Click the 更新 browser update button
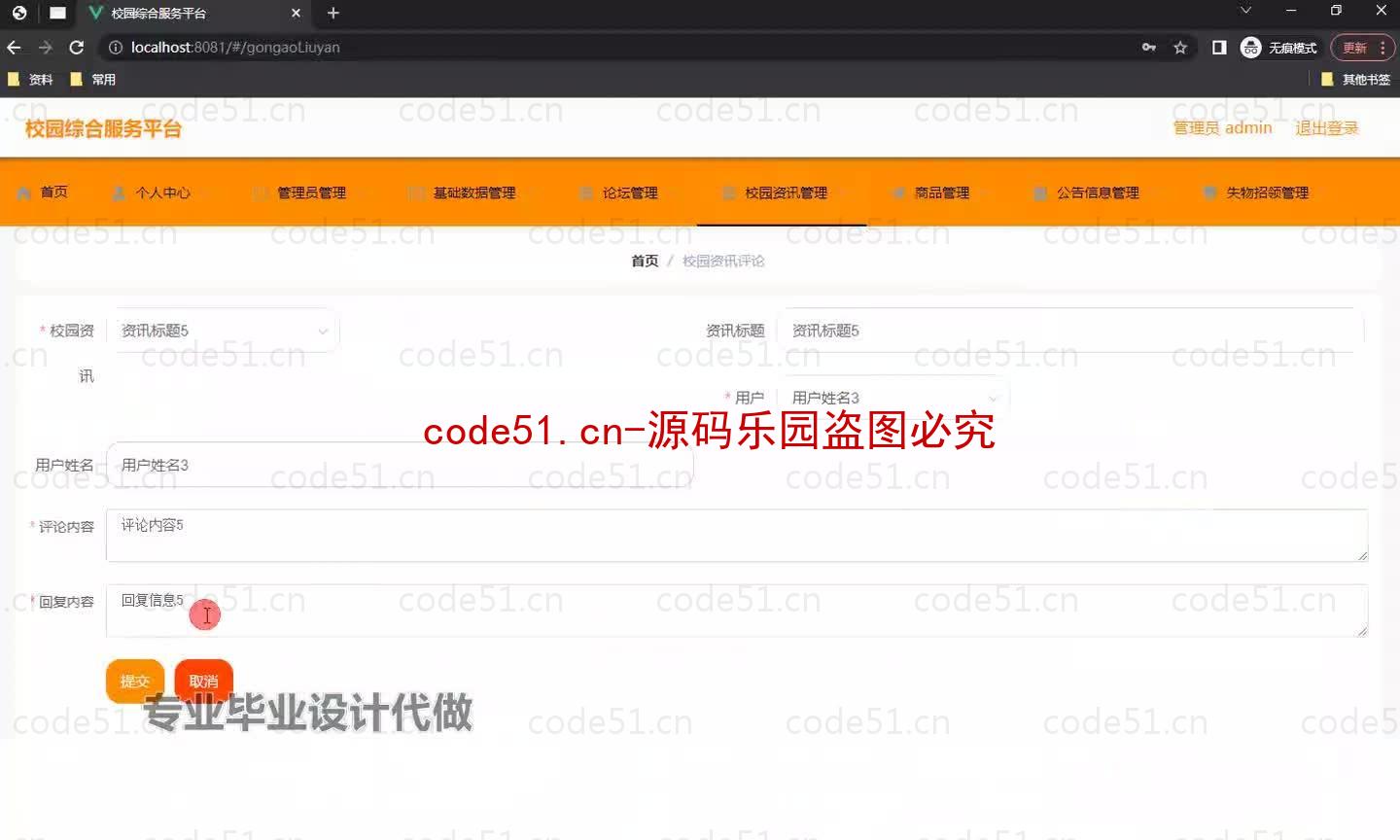Image resolution: width=1400 pixels, height=840 pixels. pyautogui.click(x=1362, y=47)
